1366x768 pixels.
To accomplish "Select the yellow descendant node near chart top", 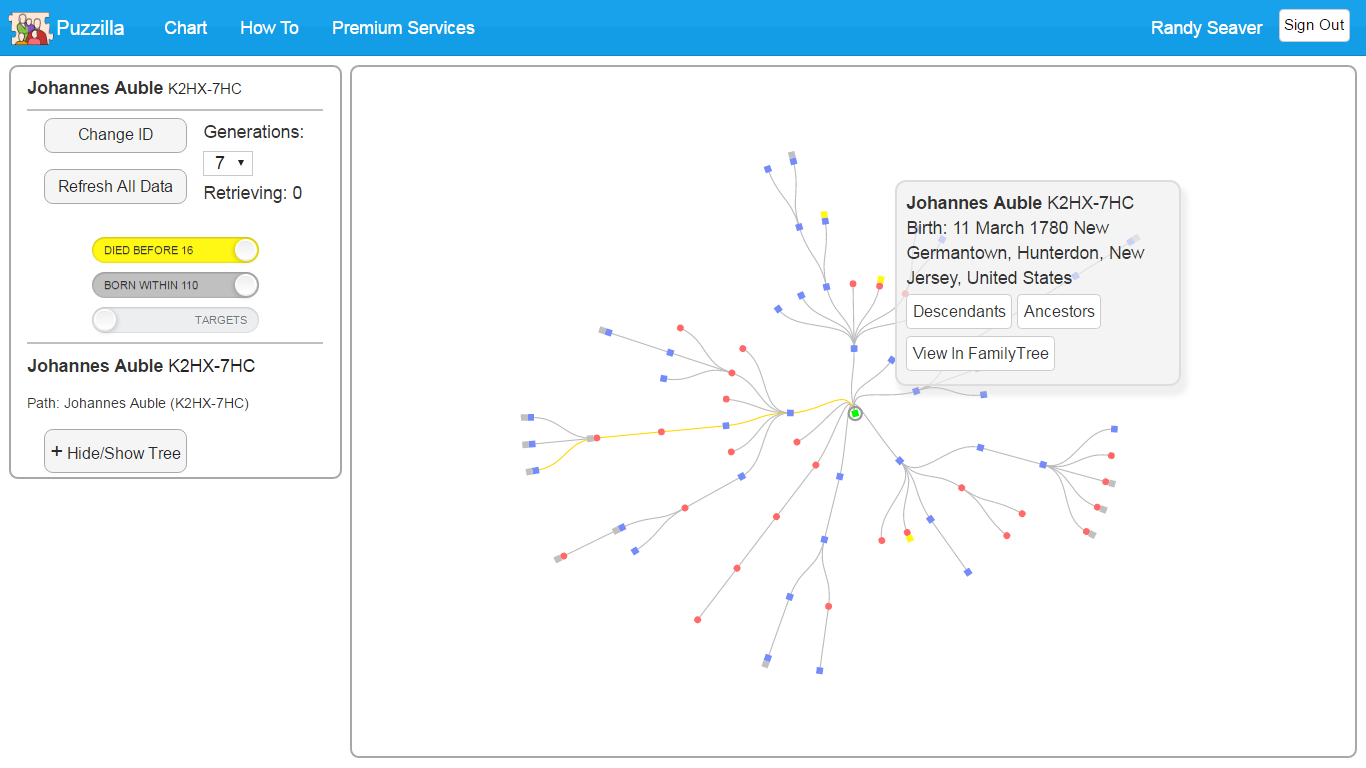I will (x=825, y=212).
